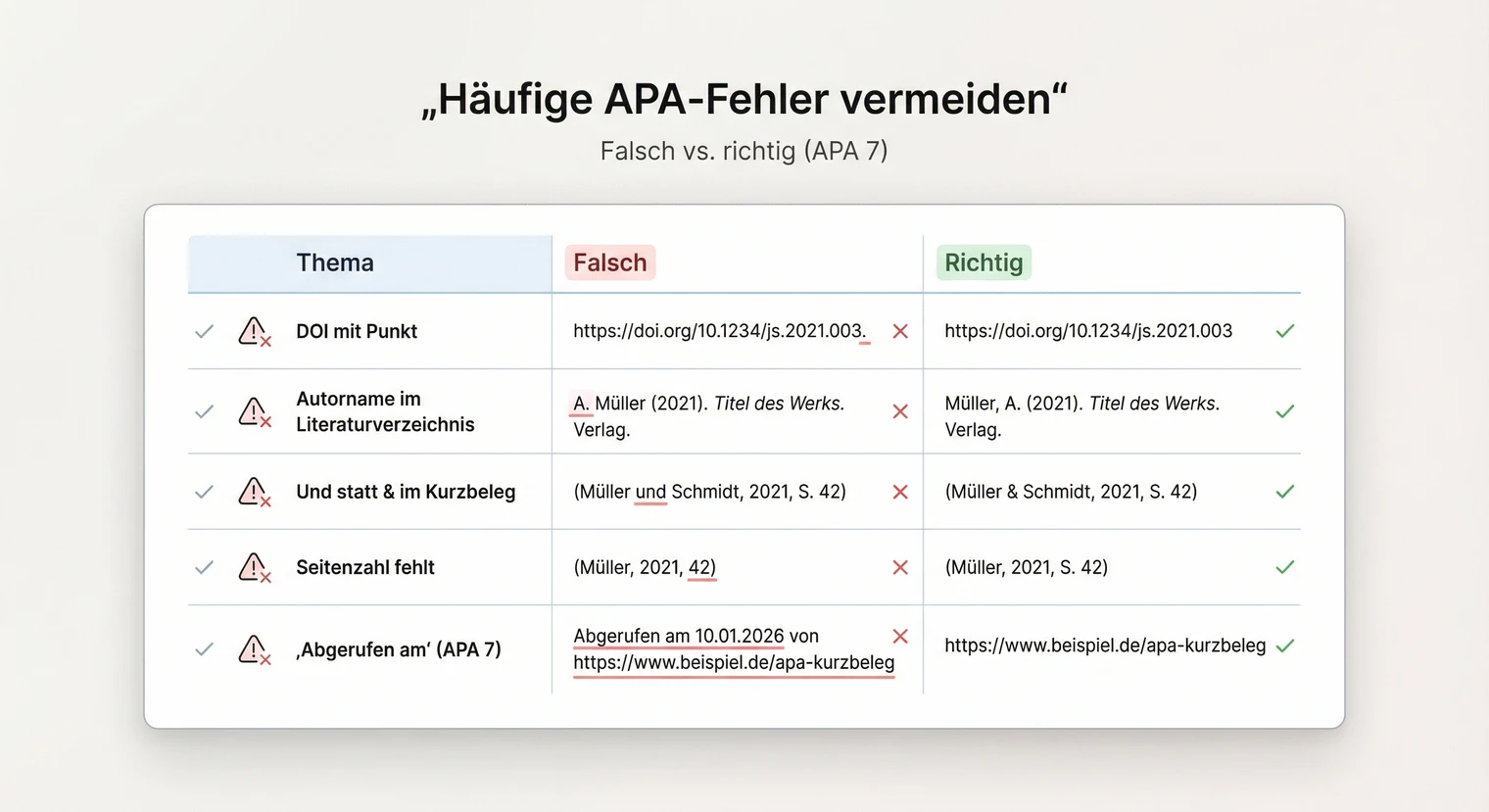
Task: Select the warning triangle next to Und statt & im Kurzbeleg
Action: point(254,492)
